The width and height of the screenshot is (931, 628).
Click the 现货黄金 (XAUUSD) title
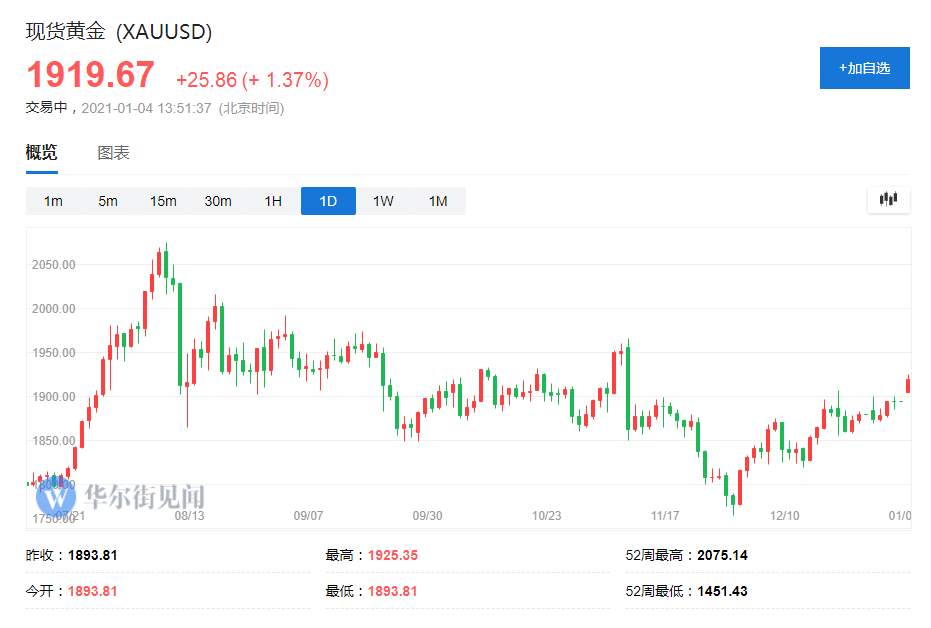tap(119, 31)
